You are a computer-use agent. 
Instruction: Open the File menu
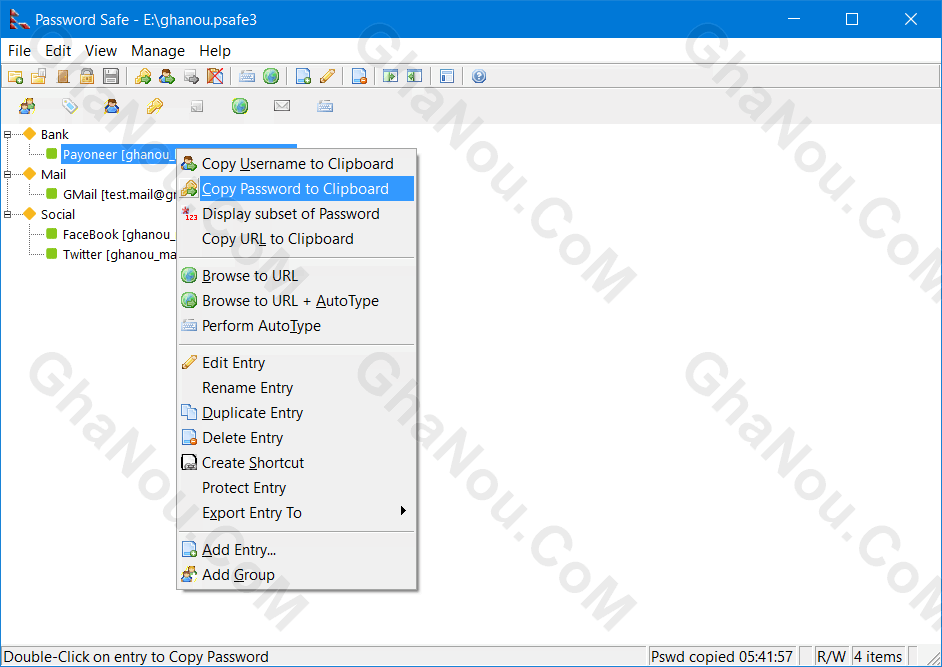19,51
